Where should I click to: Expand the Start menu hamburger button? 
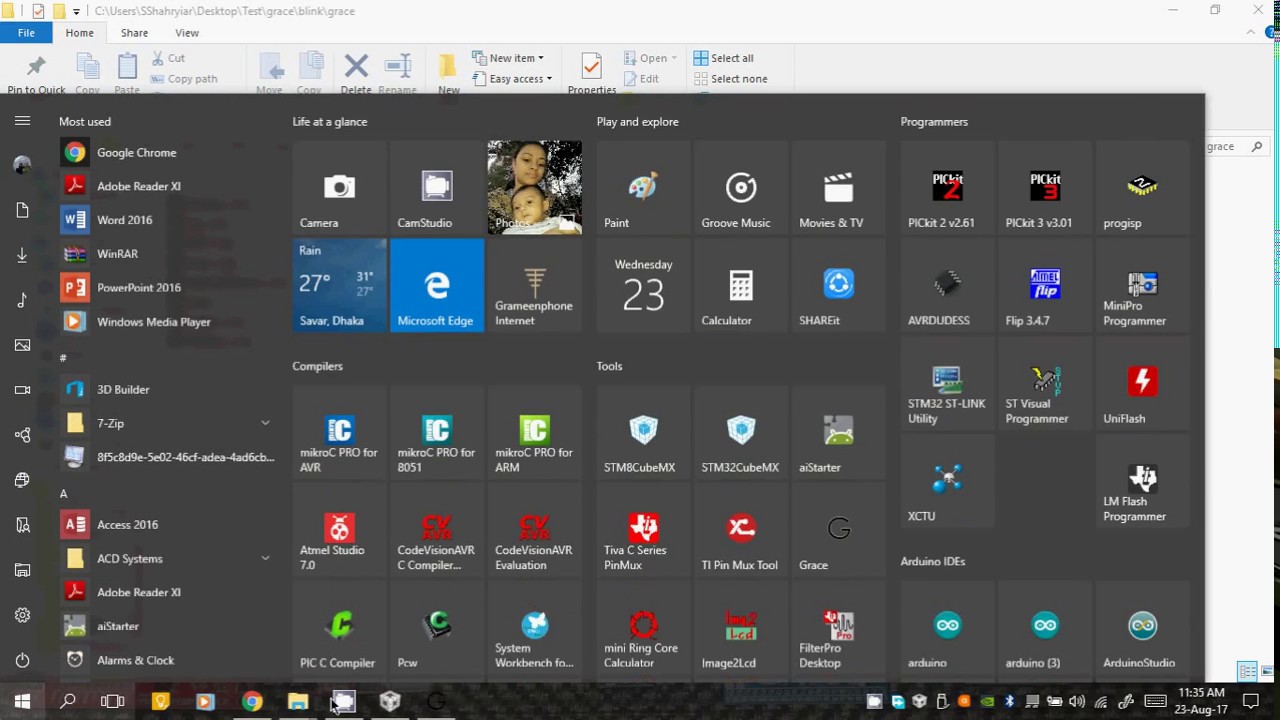click(x=22, y=121)
